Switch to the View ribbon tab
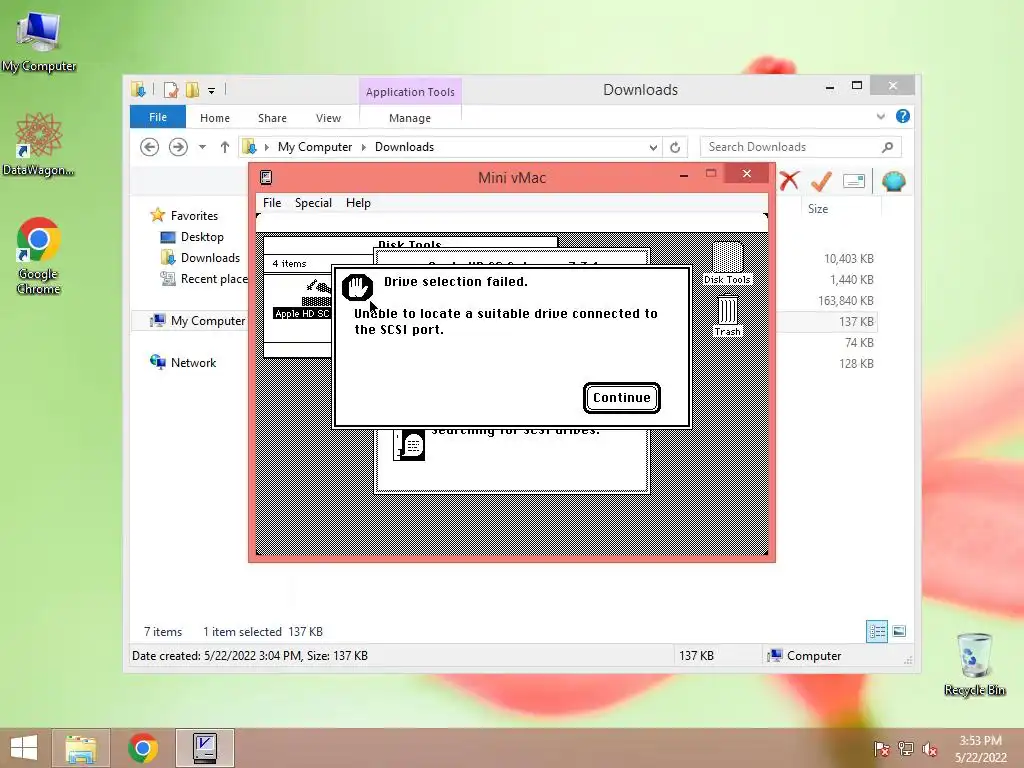This screenshot has width=1024, height=768. [x=328, y=118]
